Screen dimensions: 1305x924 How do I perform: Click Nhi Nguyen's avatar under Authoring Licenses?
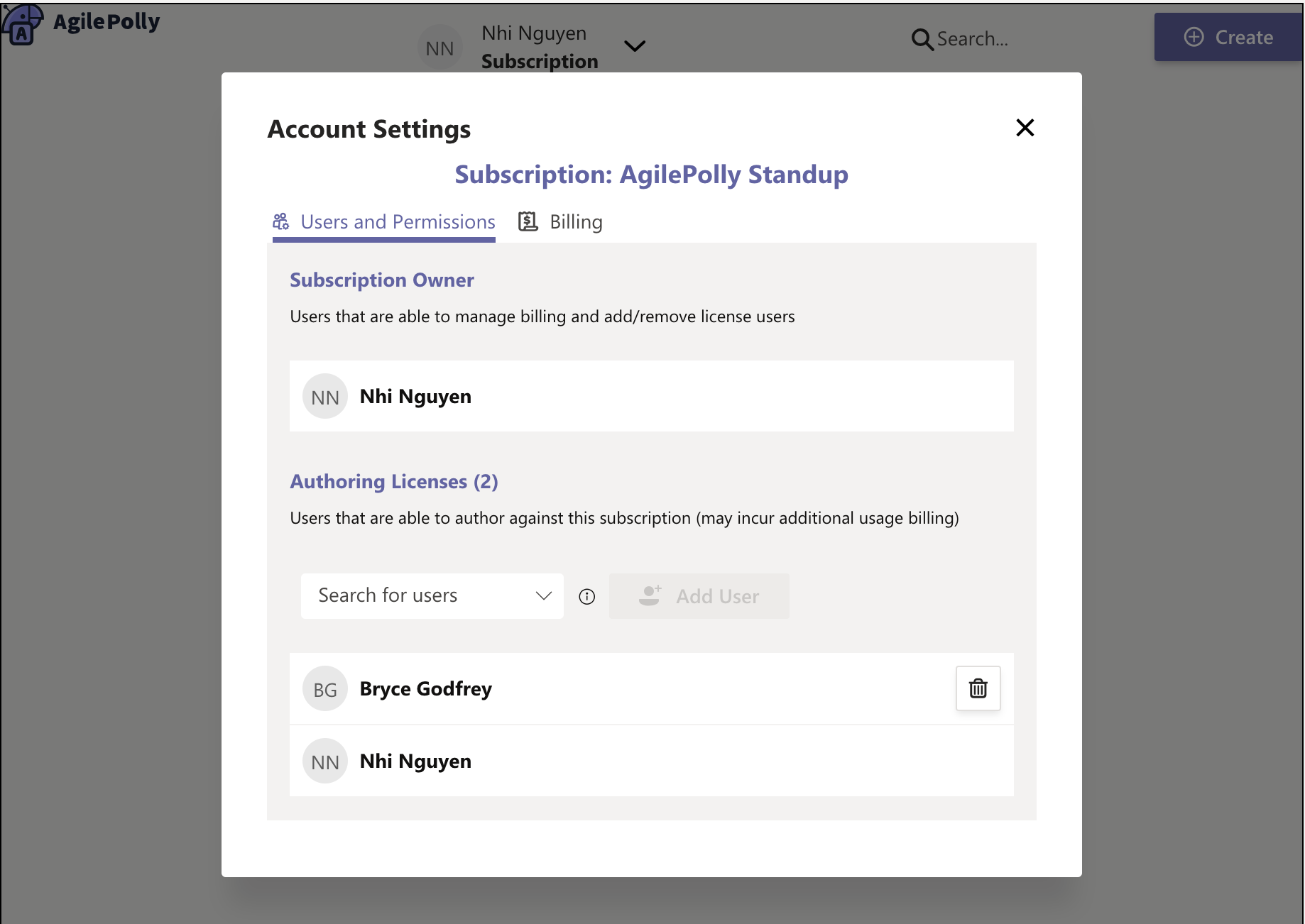[x=325, y=761]
